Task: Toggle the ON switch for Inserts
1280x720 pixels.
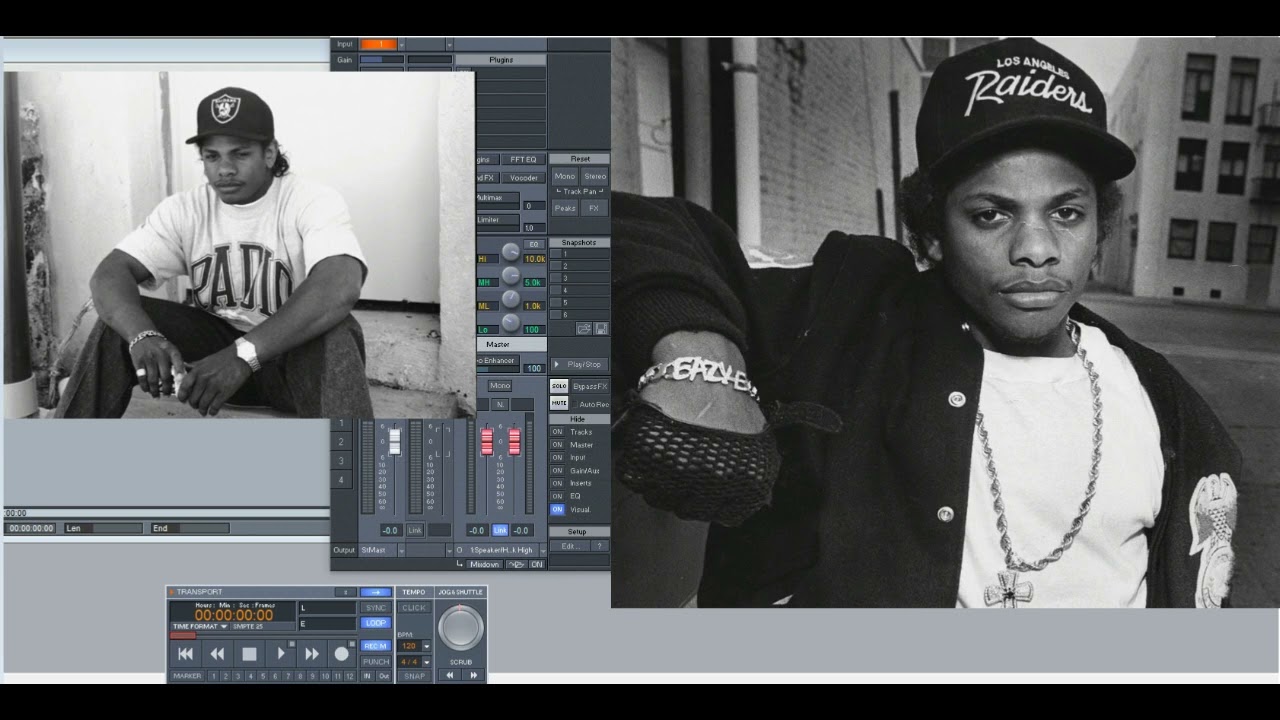Action: [x=557, y=483]
